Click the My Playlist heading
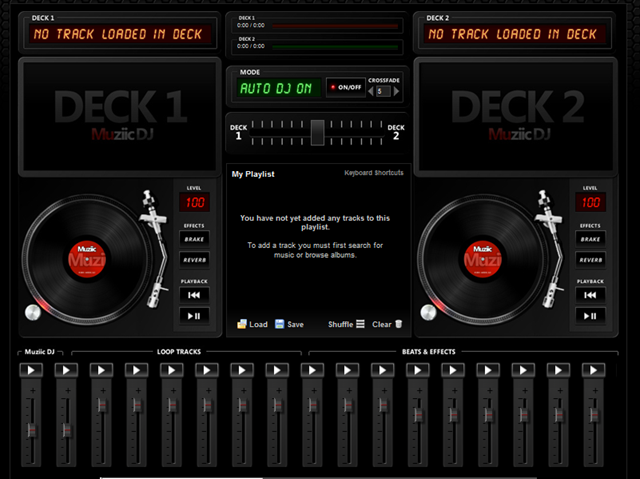The height and width of the screenshot is (479, 640). [x=253, y=174]
